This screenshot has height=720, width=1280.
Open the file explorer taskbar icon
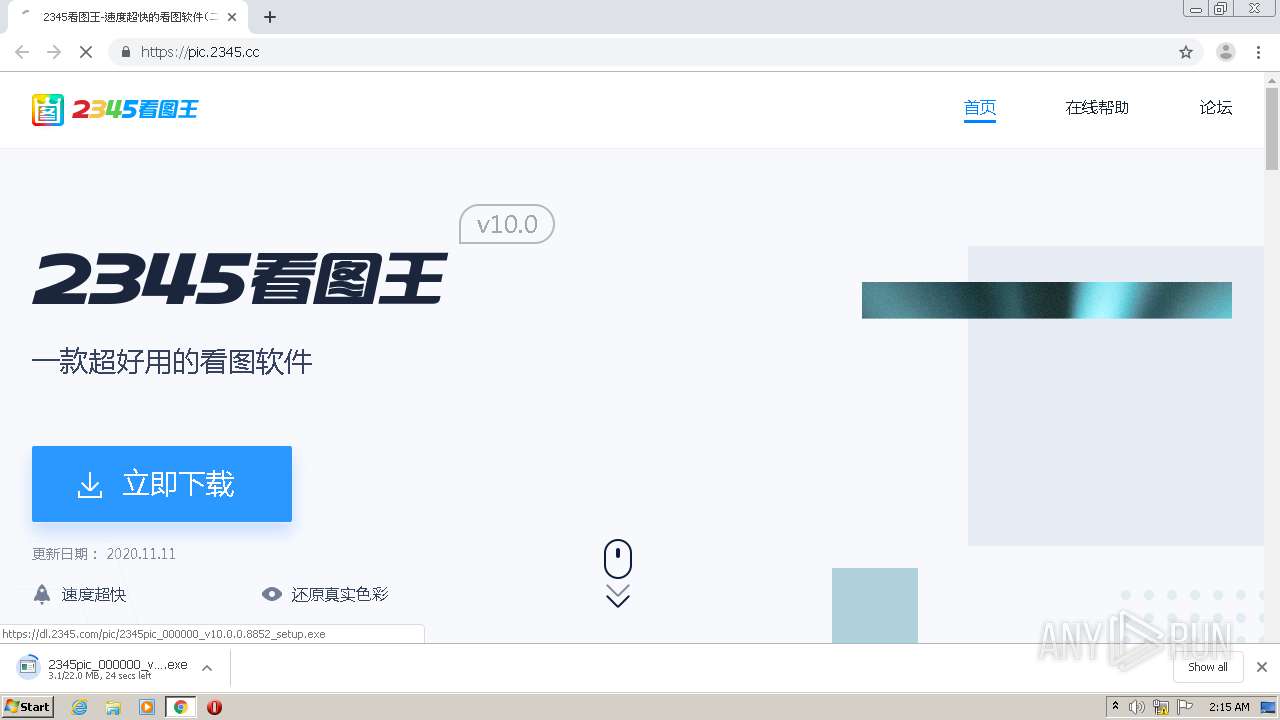point(113,707)
